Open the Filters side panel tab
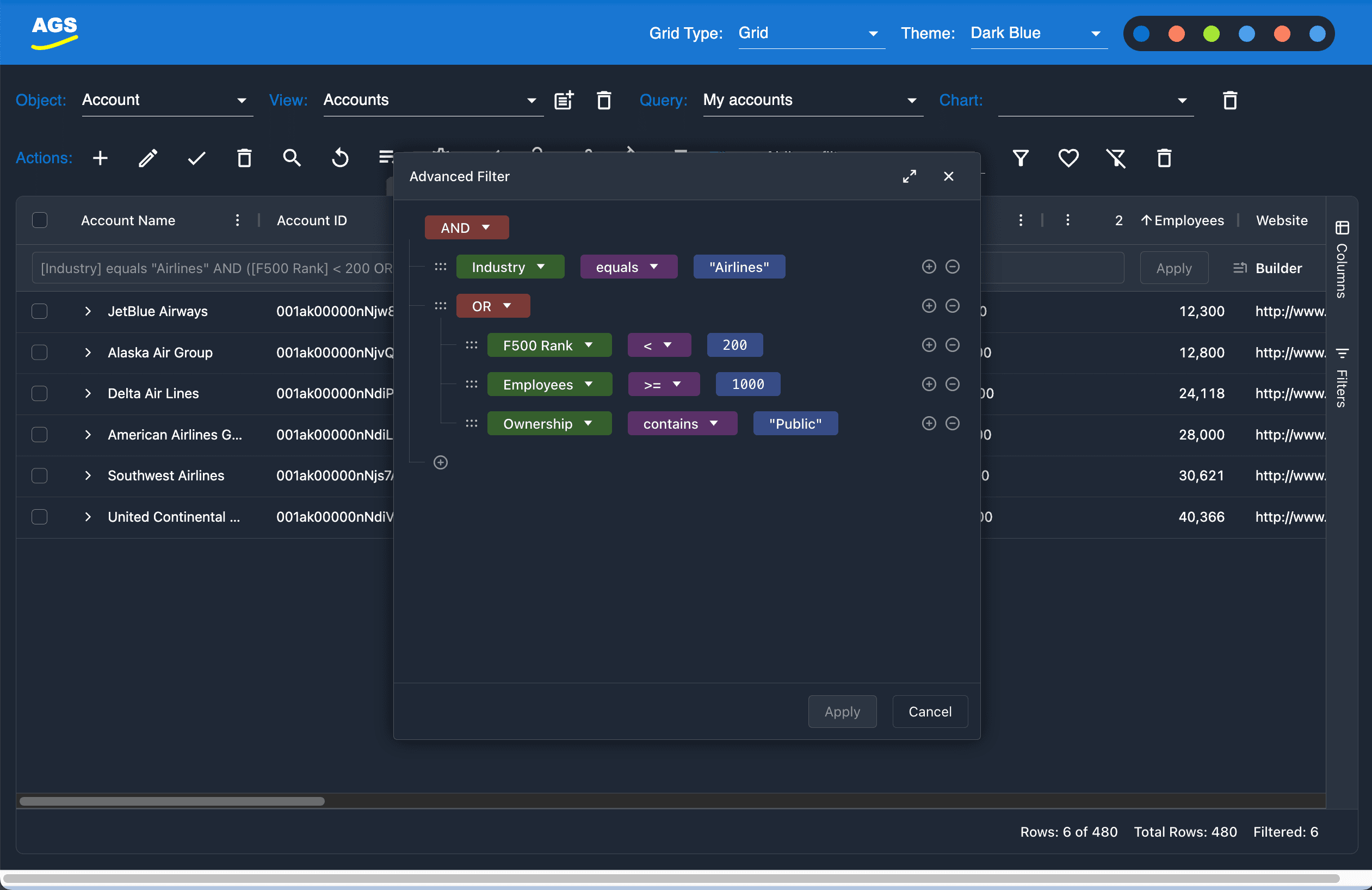The image size is (1372, 890). pos(1342,378)
